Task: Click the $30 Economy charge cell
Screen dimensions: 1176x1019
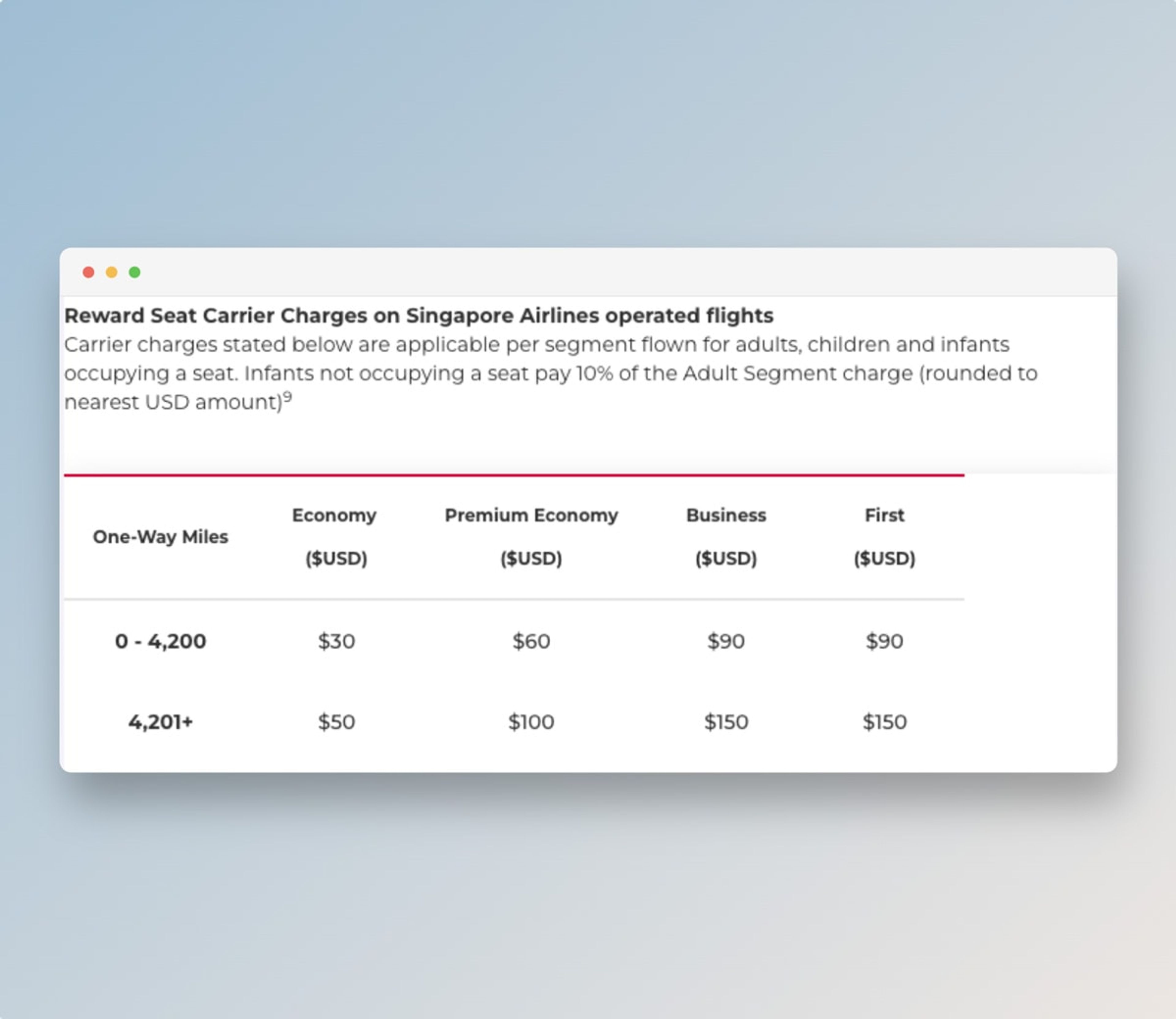Action: point(336,641)
